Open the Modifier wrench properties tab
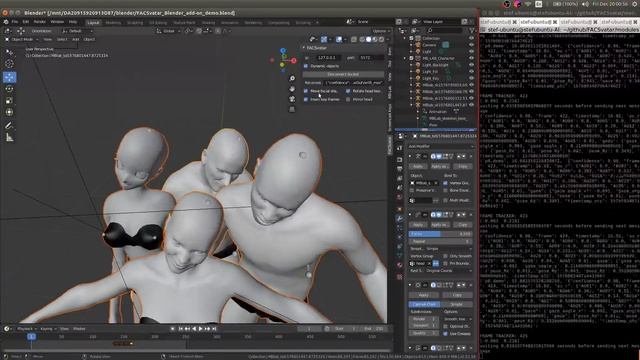 pyautogui.click(x=400, y=219)
